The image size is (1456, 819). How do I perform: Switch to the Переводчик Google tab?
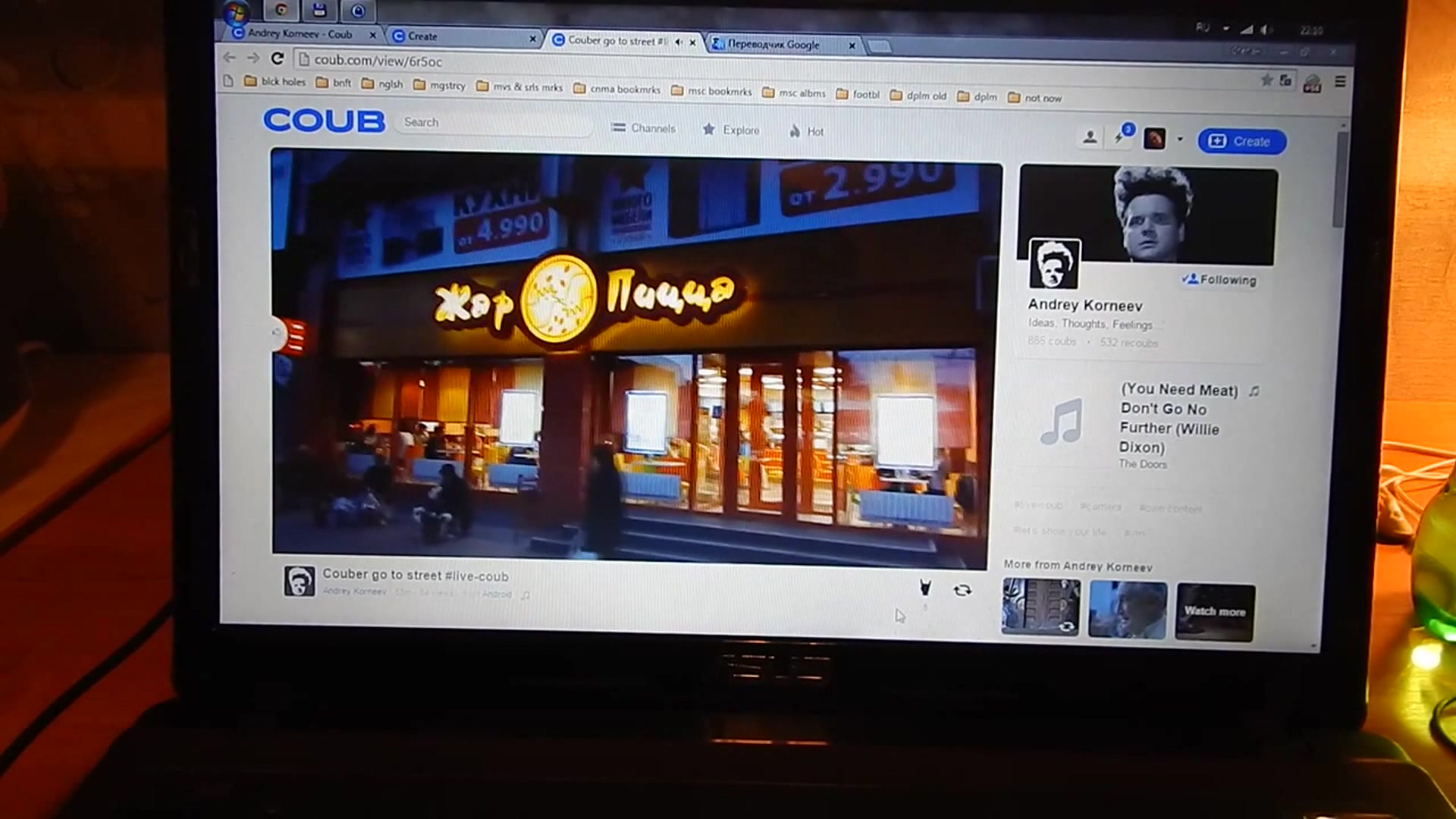coord(773,45)
